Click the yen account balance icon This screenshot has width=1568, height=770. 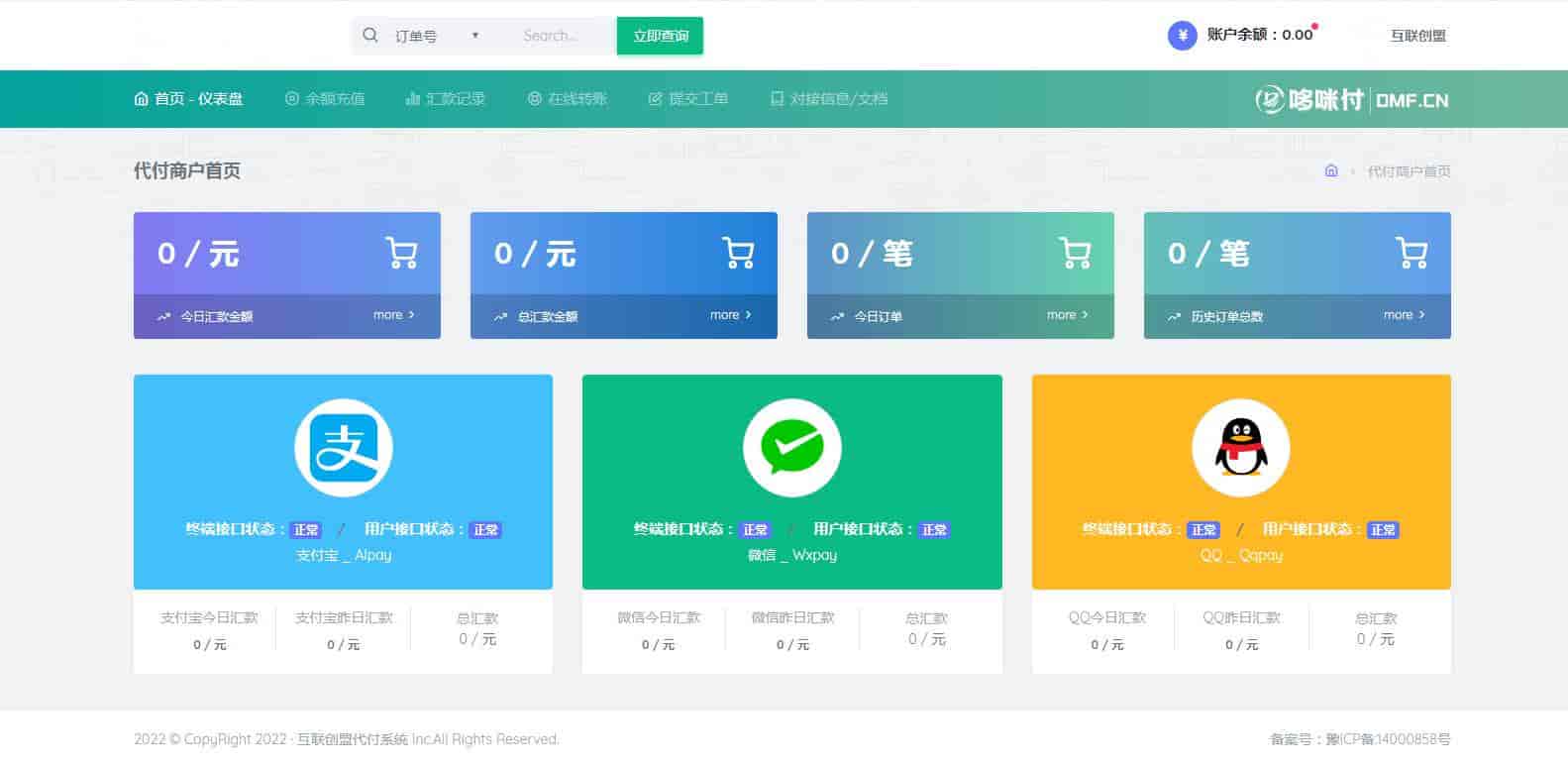click(x=1182, y=36)
